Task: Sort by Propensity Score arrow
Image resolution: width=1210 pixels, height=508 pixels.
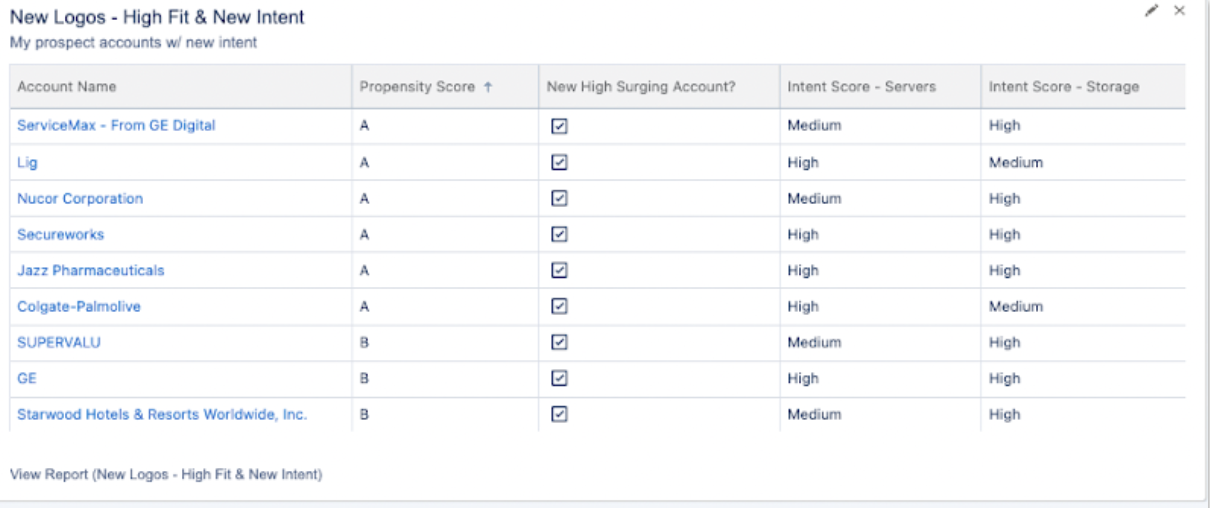Action: (x=488, y=87)
